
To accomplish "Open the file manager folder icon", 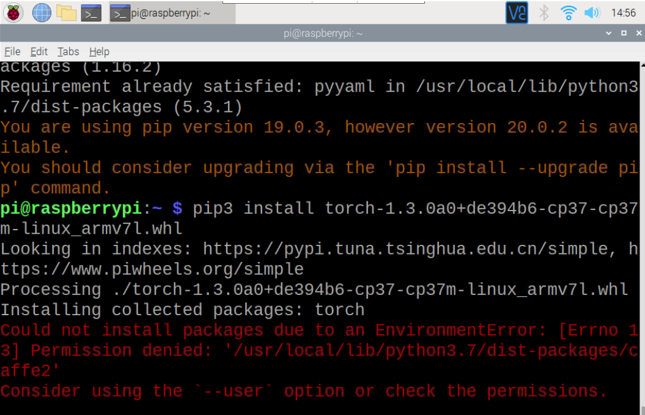I will point(66,13).
